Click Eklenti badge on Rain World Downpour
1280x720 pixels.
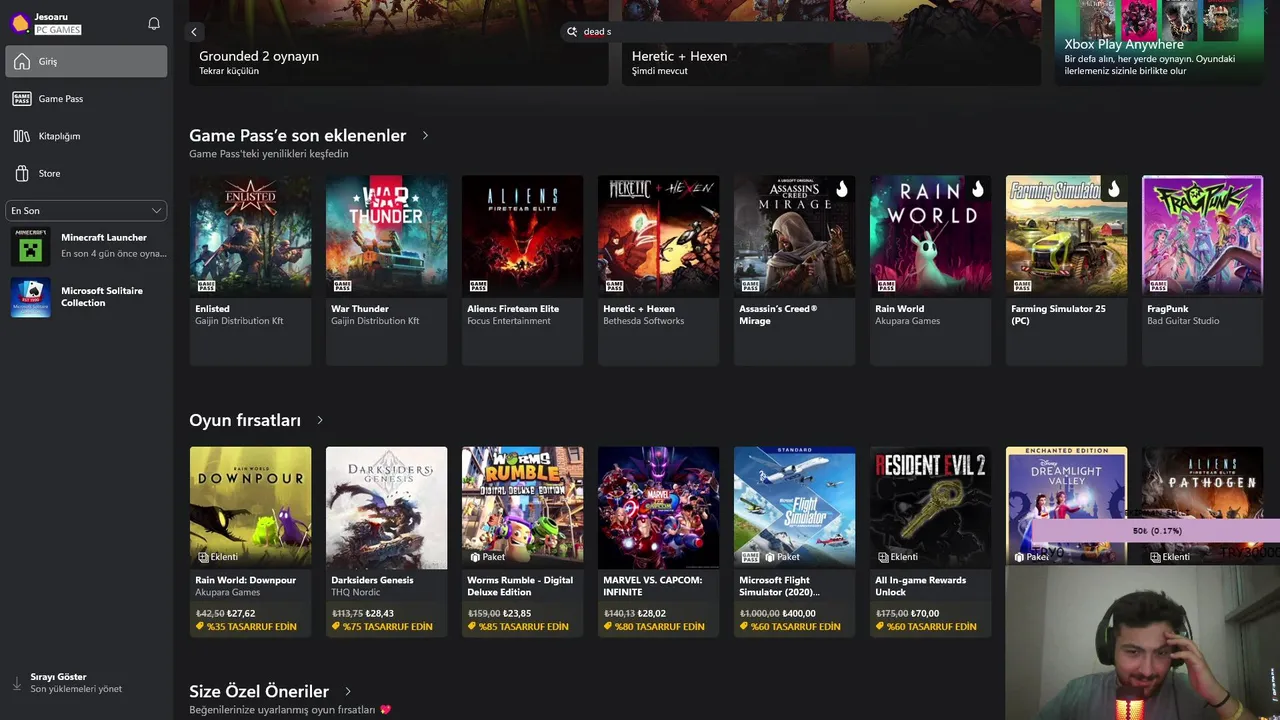pos(218,557)
